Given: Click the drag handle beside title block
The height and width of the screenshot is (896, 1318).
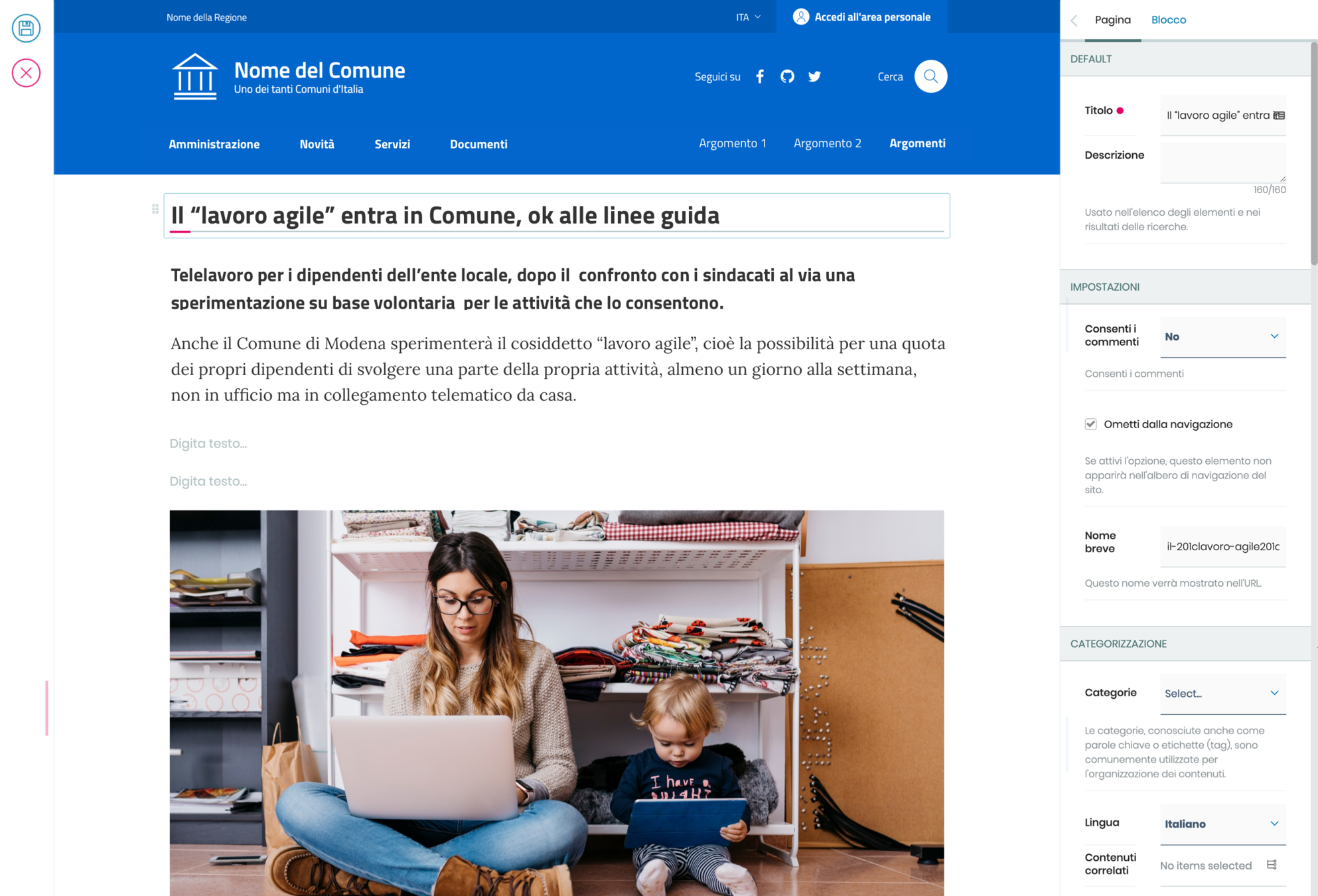Looking at the screenshot, I should (155, 209).
